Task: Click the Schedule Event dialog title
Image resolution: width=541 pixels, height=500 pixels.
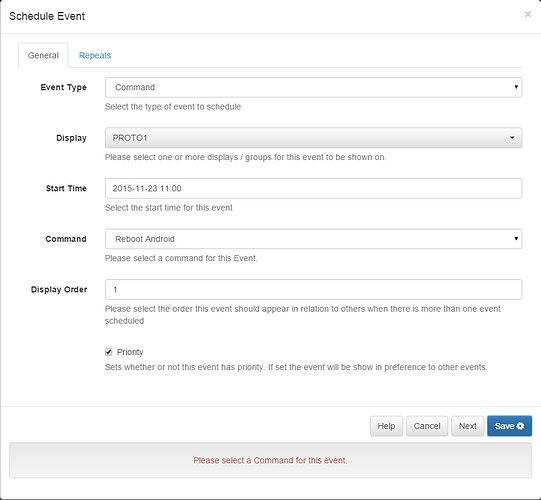Action: tap(47, 16)
